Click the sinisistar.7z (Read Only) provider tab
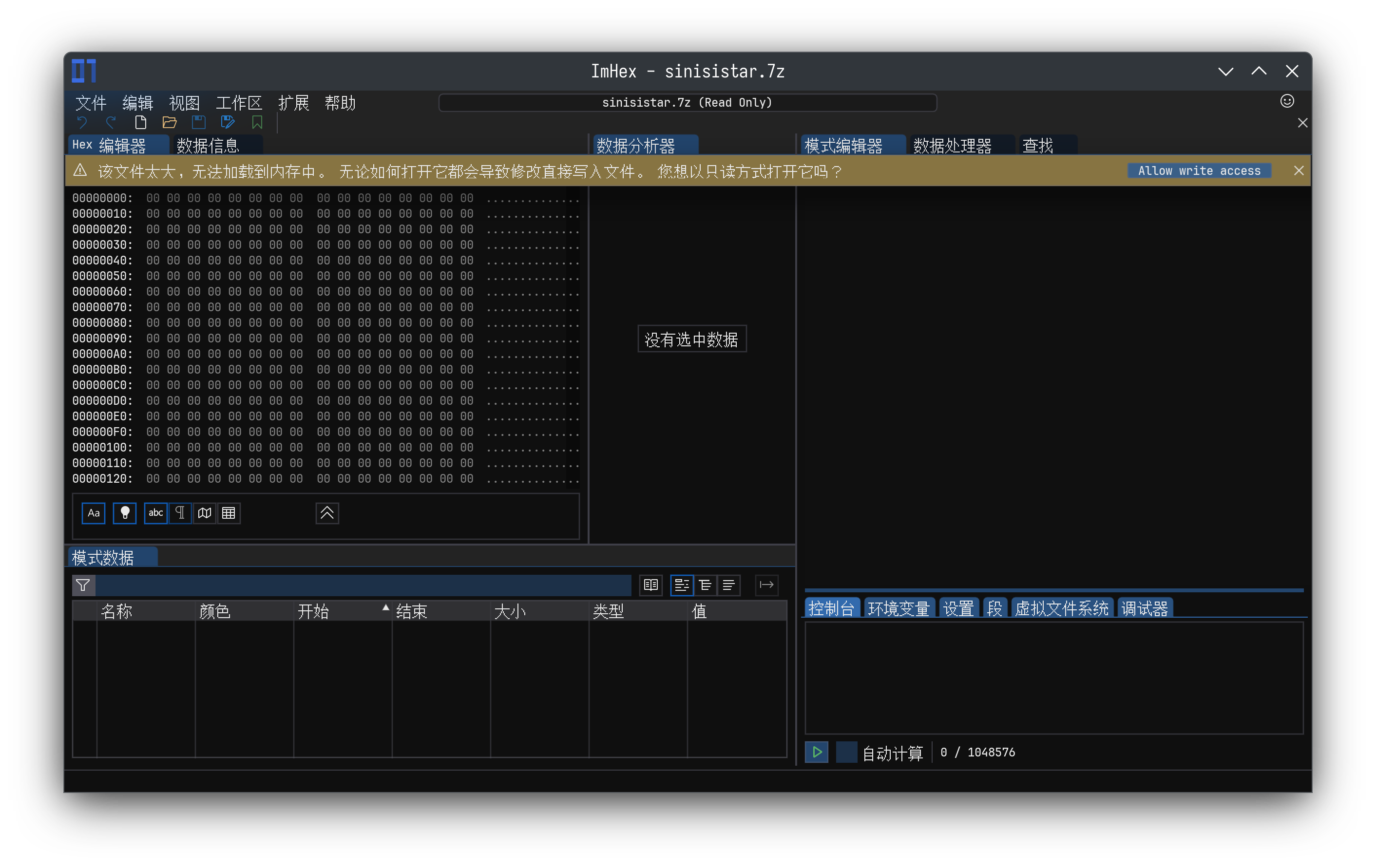Image resolution: width=1376 pixels, height=868 pixels. coord(688,103)
